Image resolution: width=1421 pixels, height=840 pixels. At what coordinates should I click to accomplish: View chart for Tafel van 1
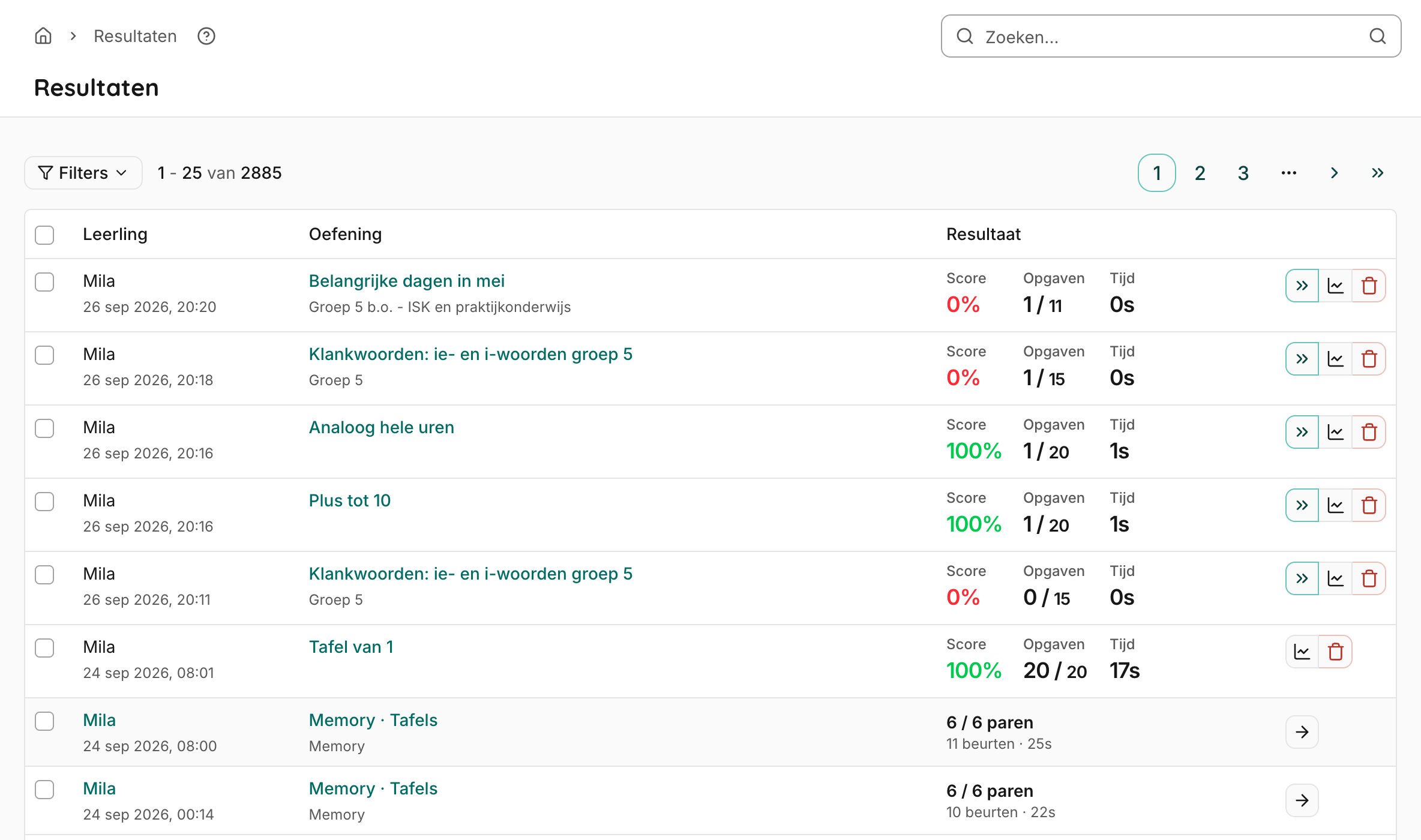coord(1302,652)
